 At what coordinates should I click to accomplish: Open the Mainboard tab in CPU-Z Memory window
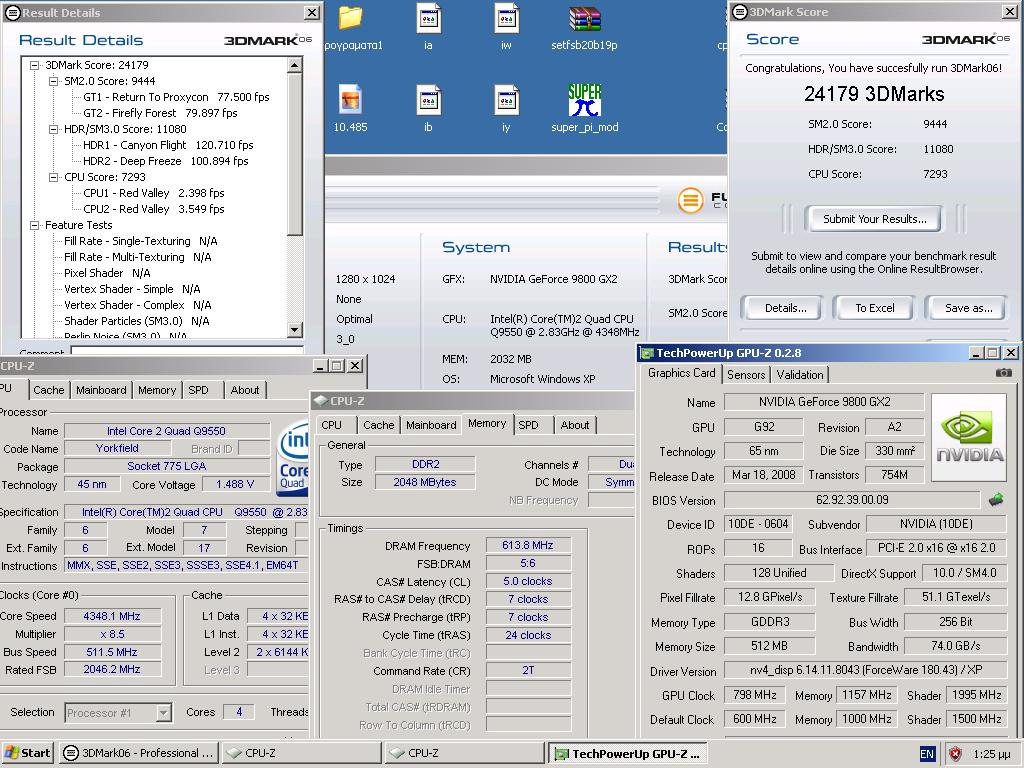point(431,425)
